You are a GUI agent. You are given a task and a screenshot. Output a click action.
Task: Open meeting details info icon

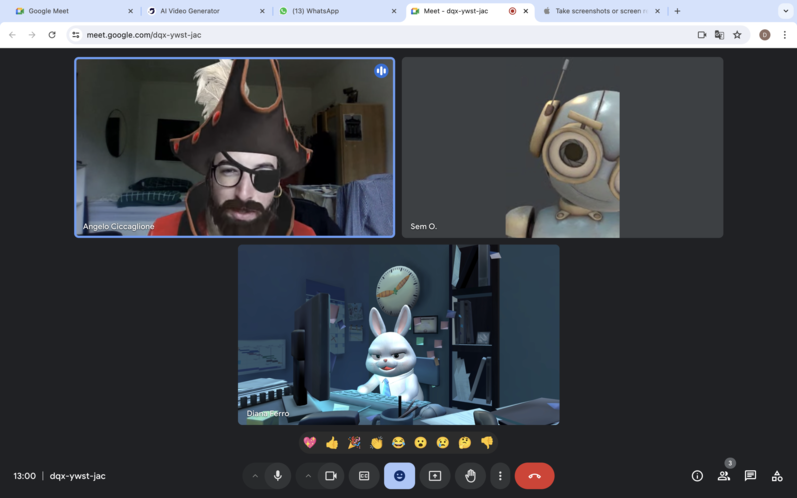(x=697, y=476)
